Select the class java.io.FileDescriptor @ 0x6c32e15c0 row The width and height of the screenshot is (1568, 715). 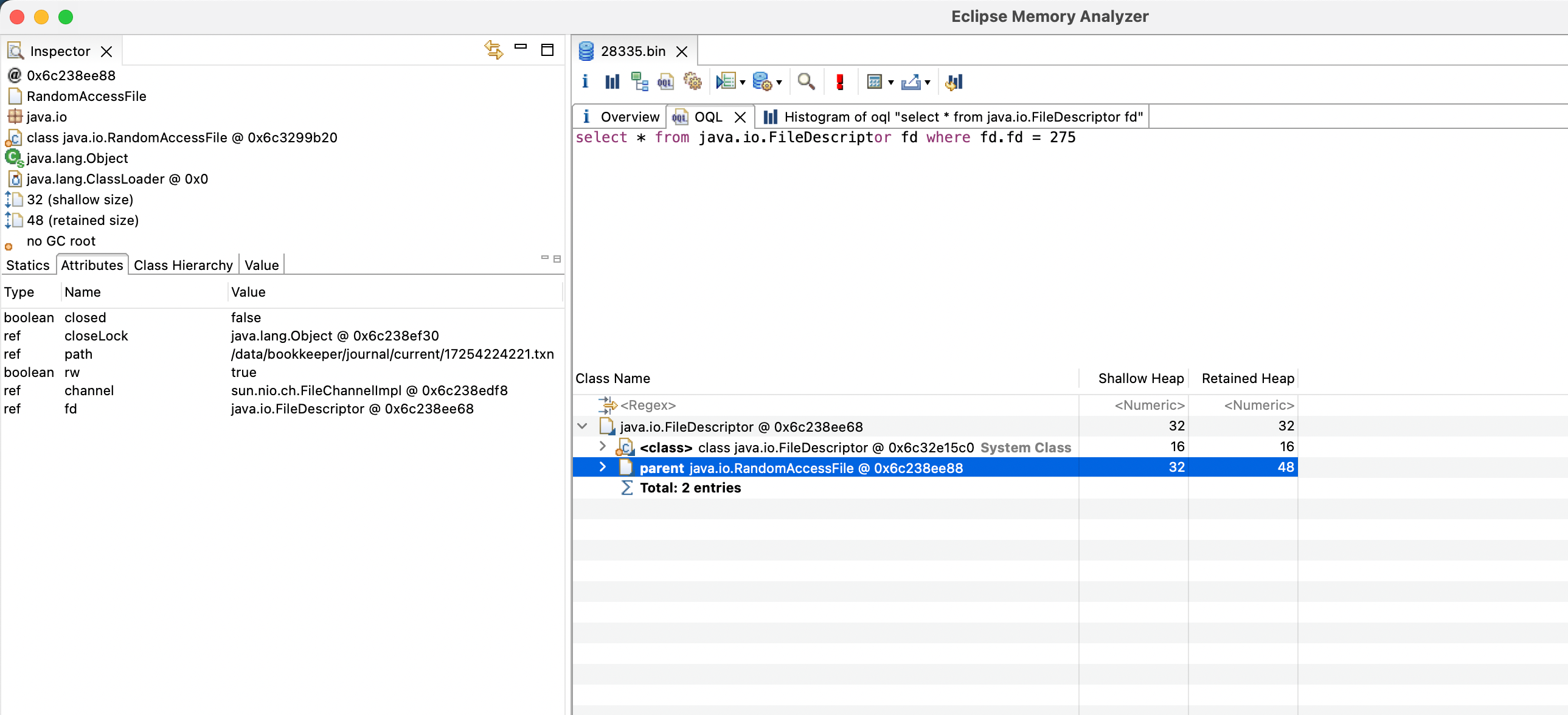(935, 447)
